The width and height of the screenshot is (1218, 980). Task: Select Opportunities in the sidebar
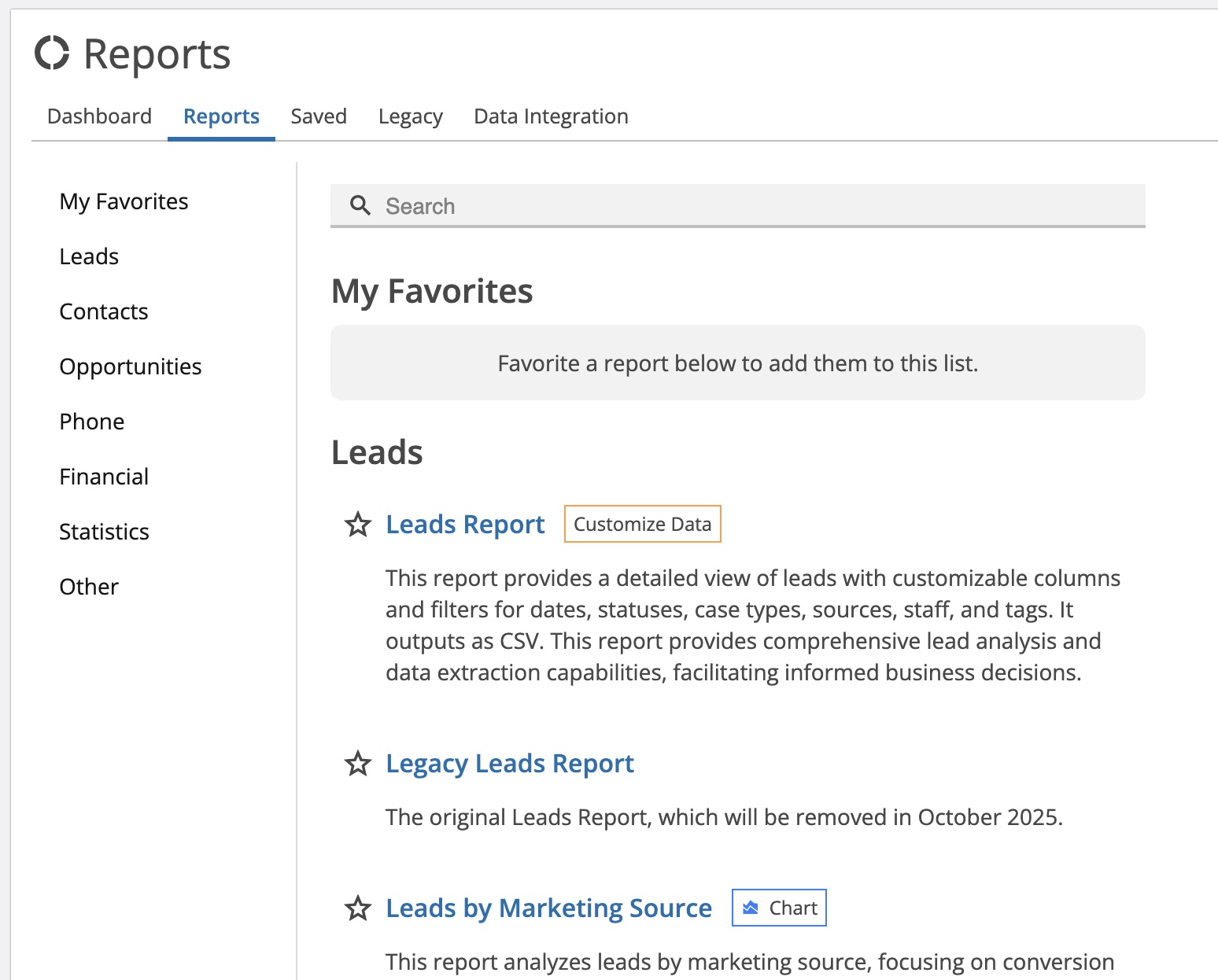[131, 366]
